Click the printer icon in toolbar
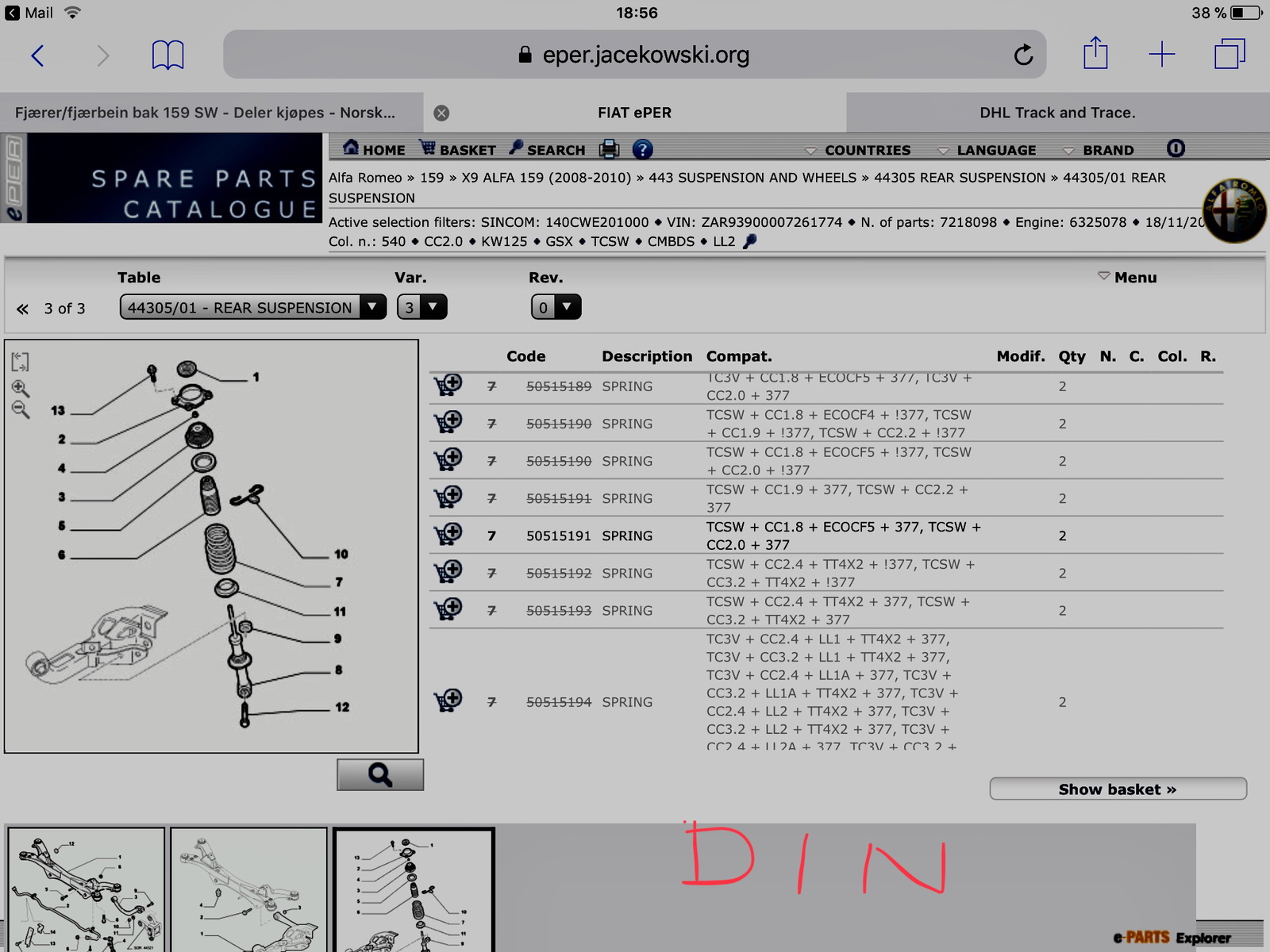The width and height of the screenshot is (1270, 952). pos(609,148)
